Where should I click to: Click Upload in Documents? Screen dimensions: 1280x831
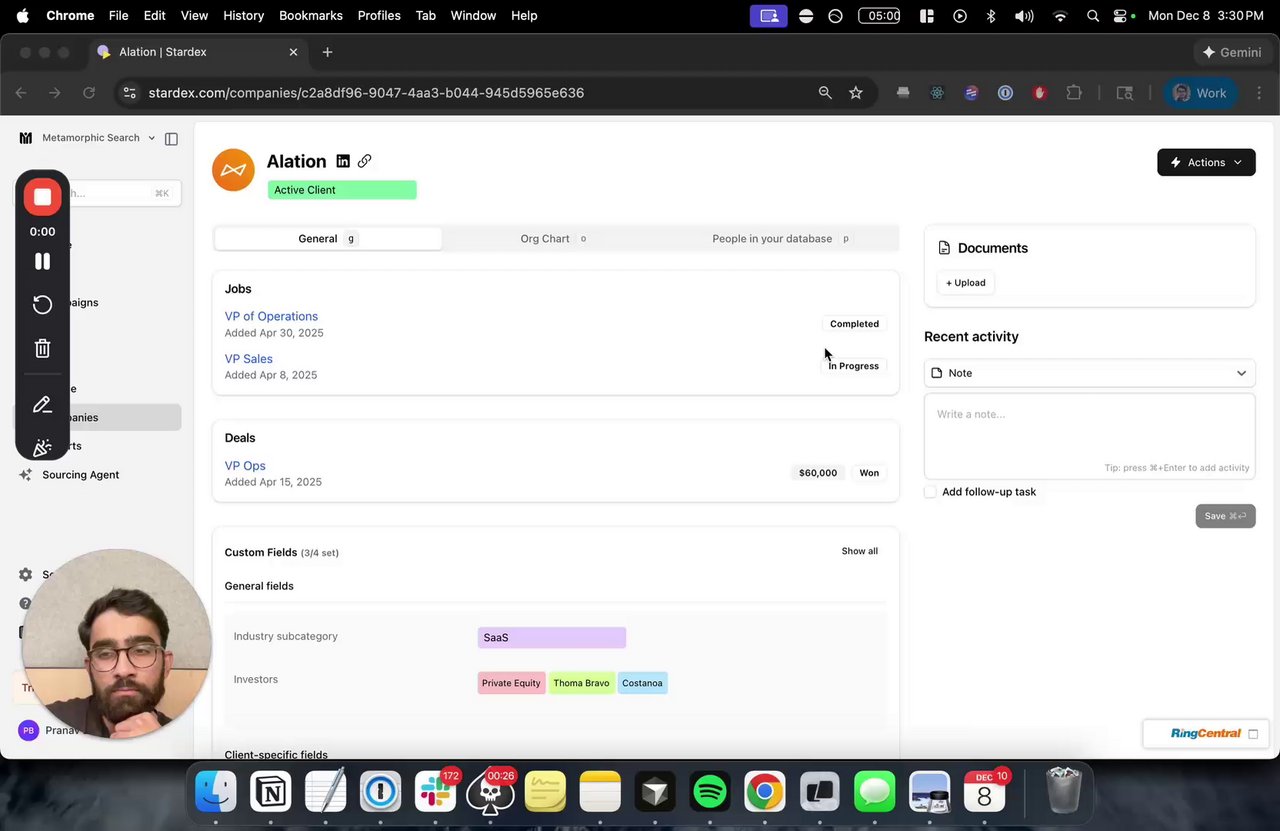point(966,283)
